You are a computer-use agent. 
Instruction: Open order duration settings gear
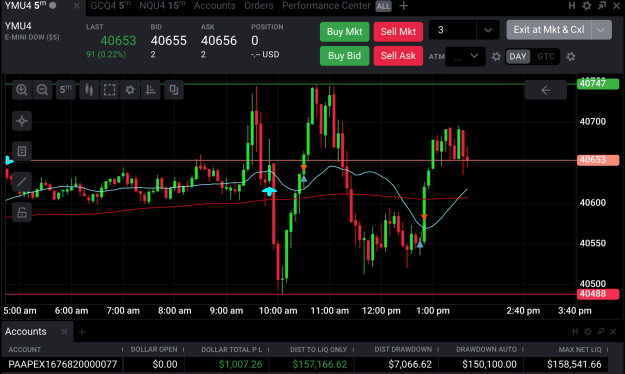click(571, 57)
